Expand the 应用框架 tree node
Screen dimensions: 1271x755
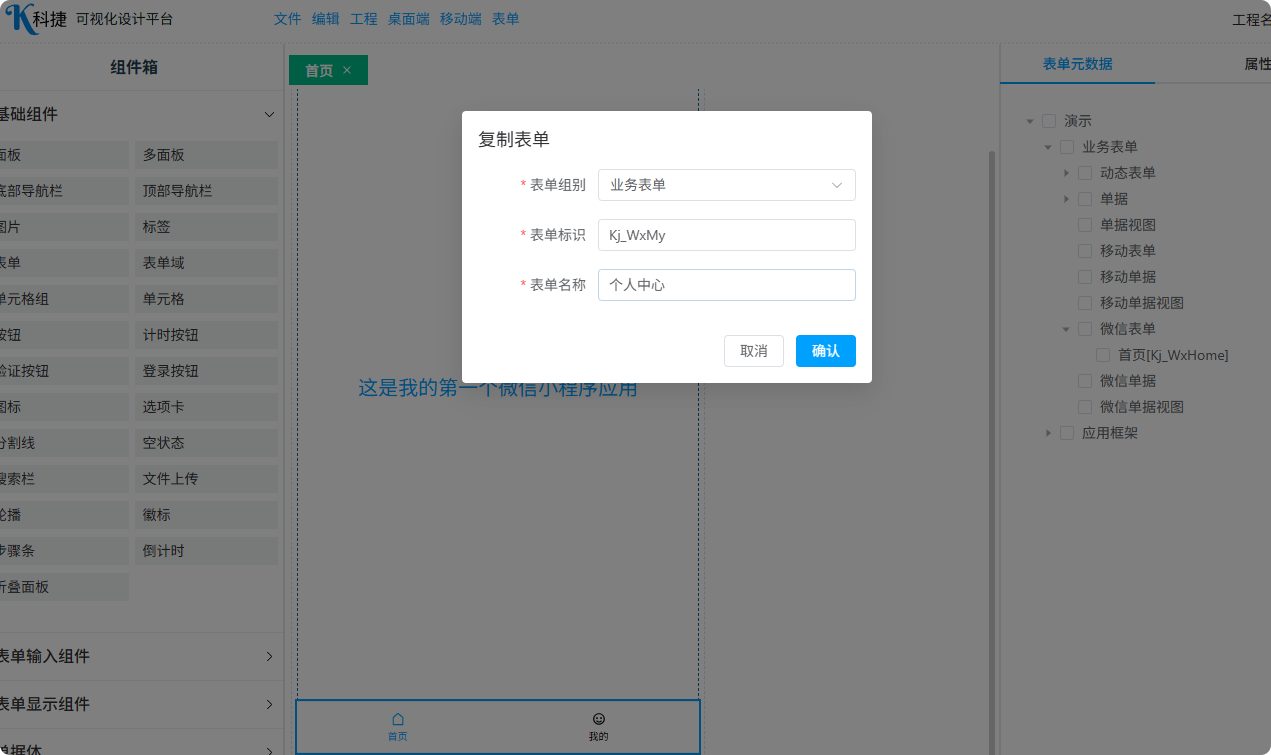1049,433
